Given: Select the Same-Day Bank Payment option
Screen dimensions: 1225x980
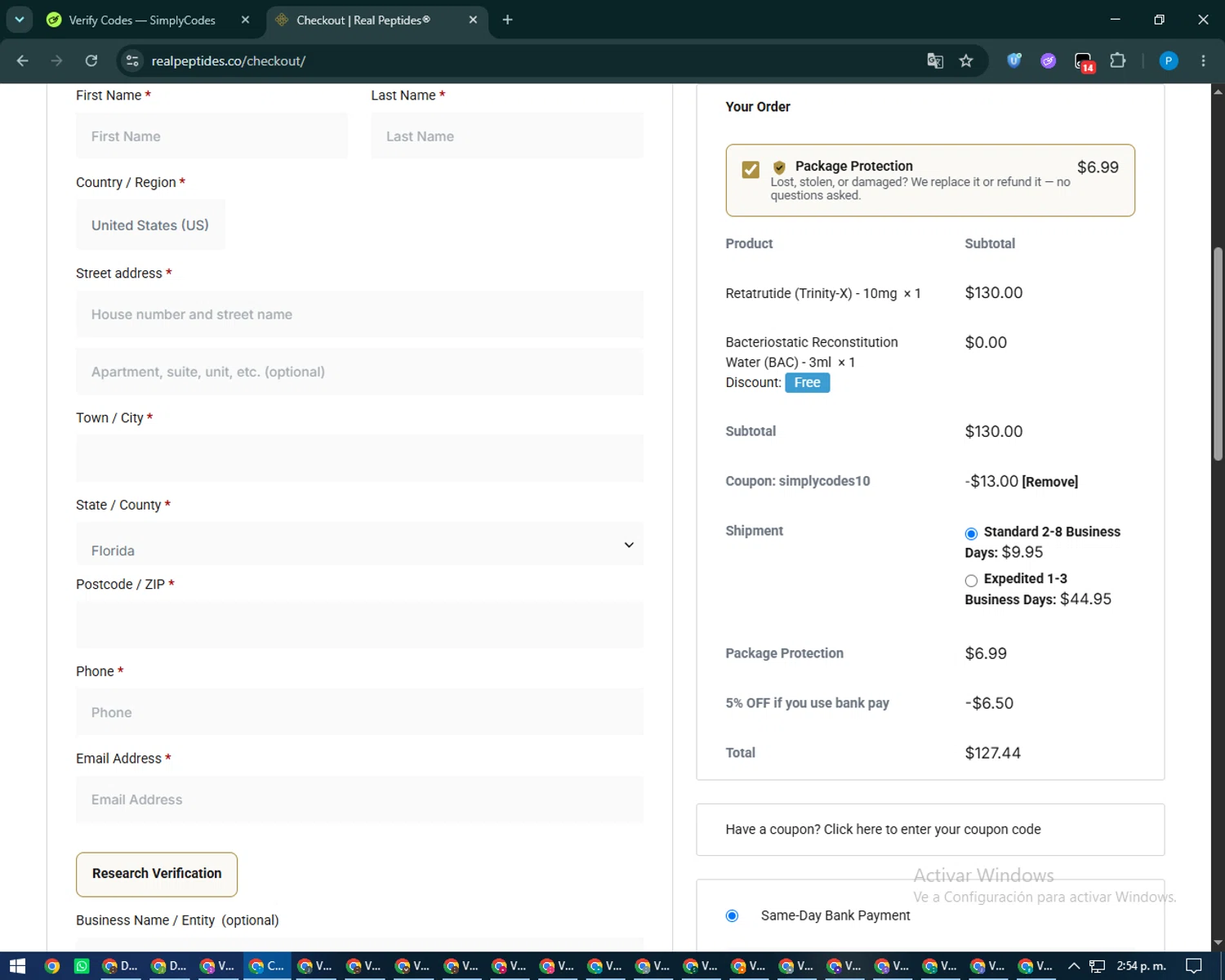Looking at the screenshot, I should [733, 915].
